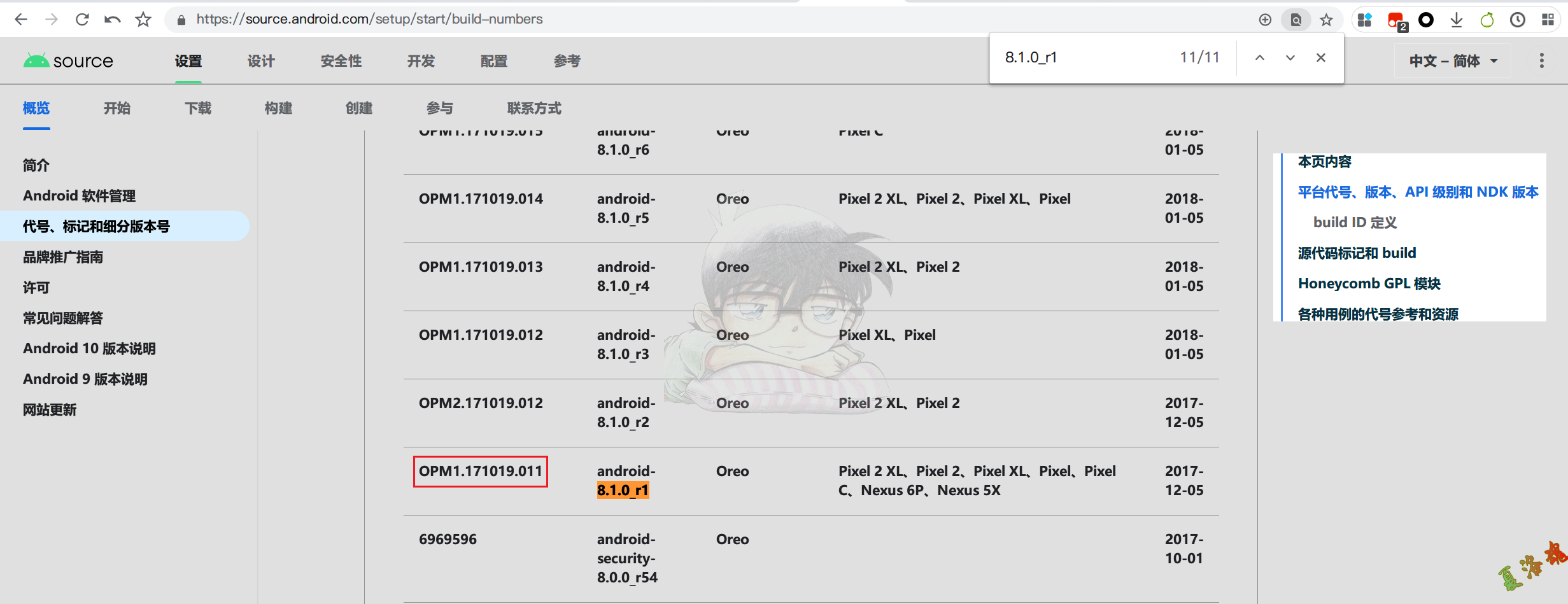
Task: Select the 下载 sub-tab
Action: (x=198, y=108)
